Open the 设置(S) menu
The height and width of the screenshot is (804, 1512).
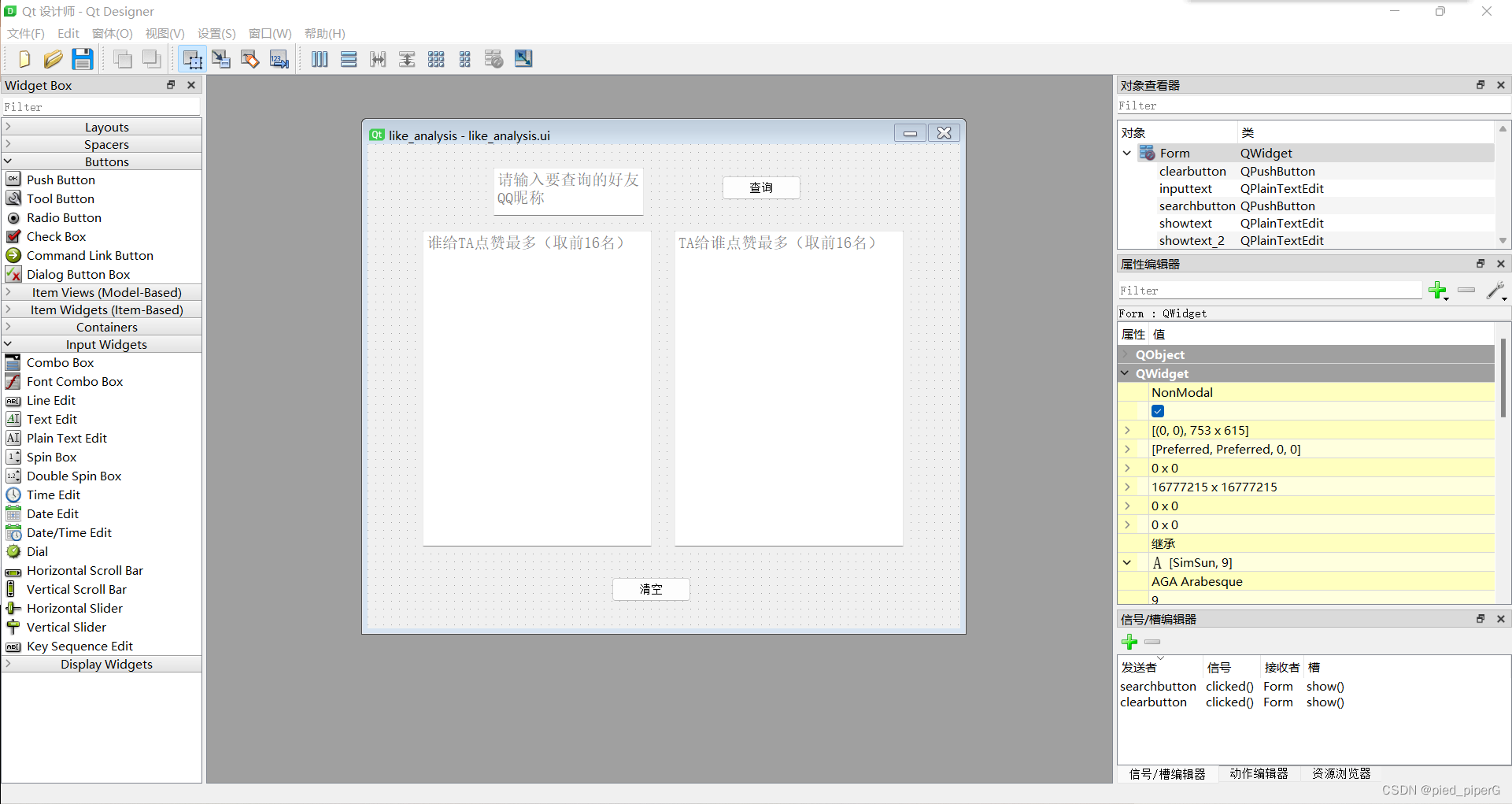coord(217,33)
